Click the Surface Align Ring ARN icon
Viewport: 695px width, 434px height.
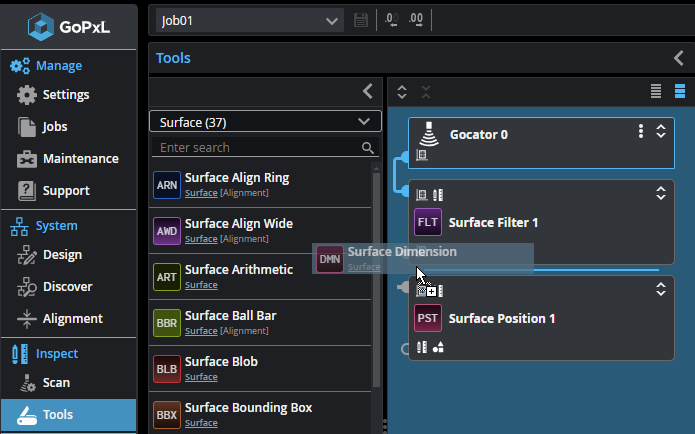(x=167, y=185)
